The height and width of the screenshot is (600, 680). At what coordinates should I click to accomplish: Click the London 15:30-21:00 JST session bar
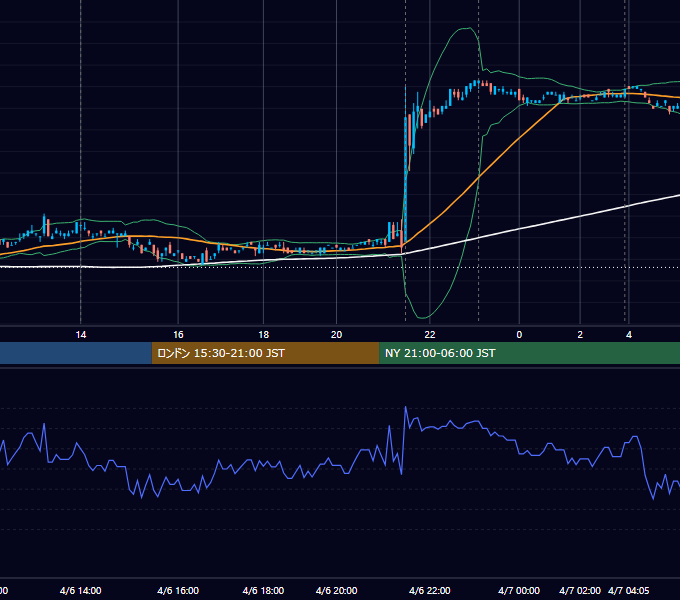tap(265, 353)
